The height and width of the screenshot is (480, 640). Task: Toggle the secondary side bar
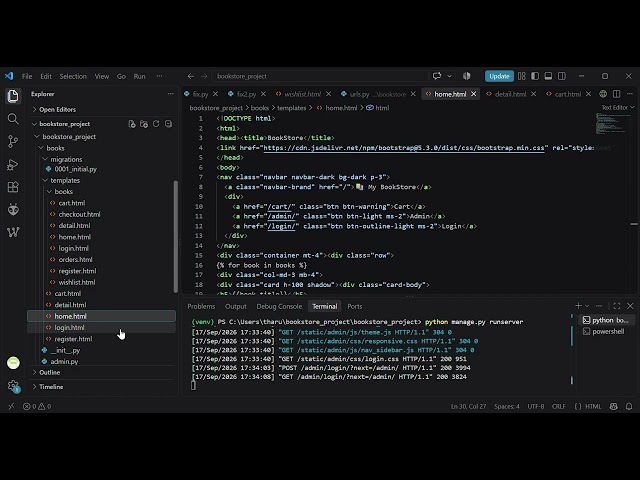tap(562, 76)
